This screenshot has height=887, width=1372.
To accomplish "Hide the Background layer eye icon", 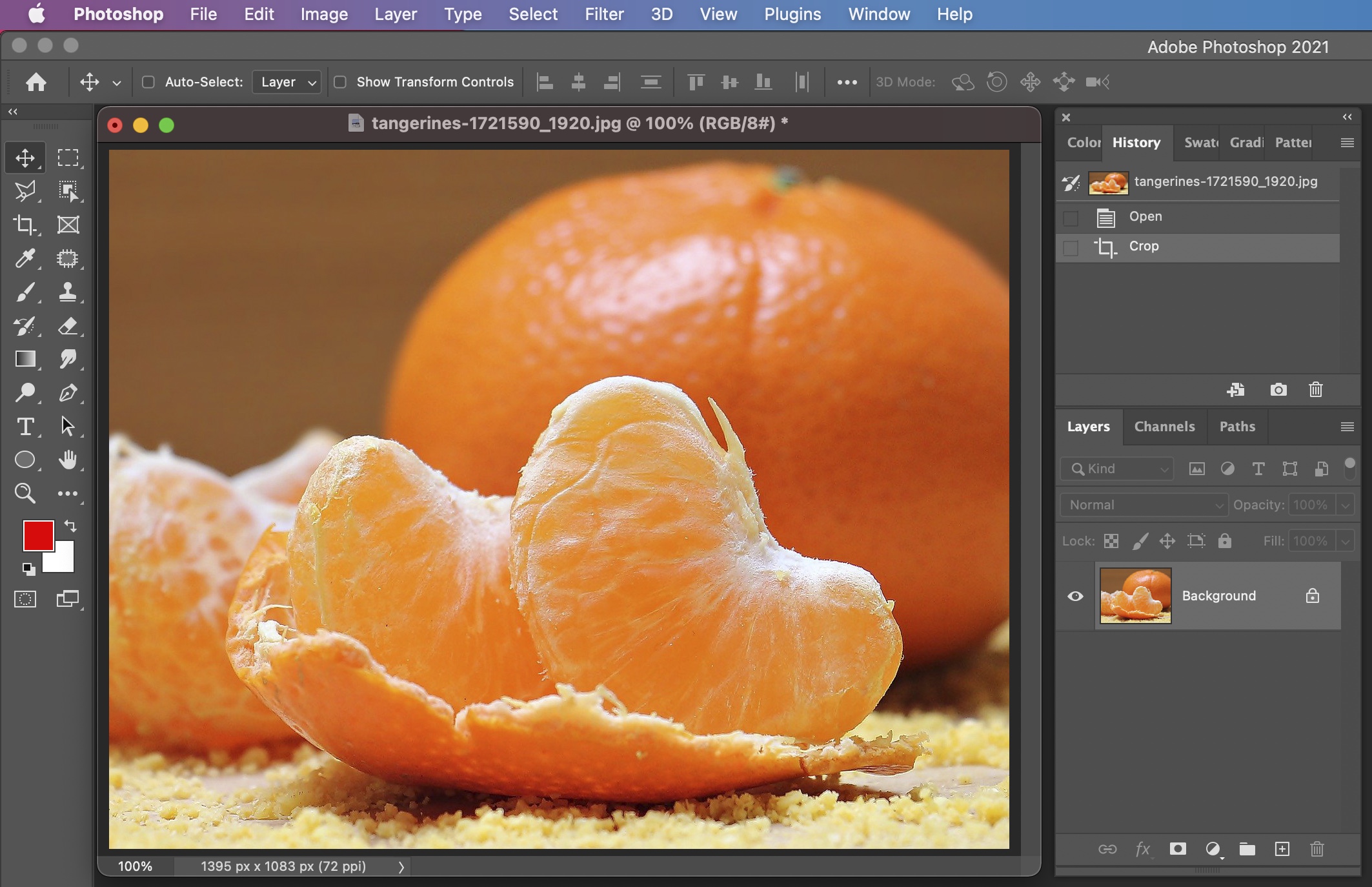I will point(1075,596).
